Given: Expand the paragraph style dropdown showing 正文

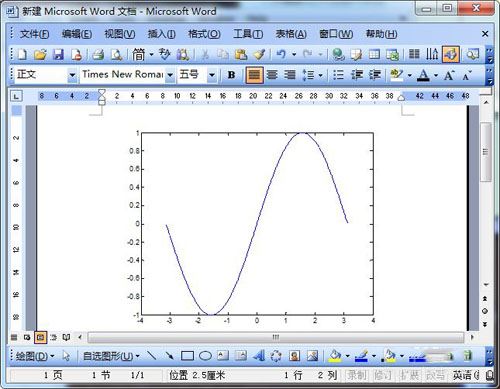Looking at the screenshot, I should click(72, 75).
